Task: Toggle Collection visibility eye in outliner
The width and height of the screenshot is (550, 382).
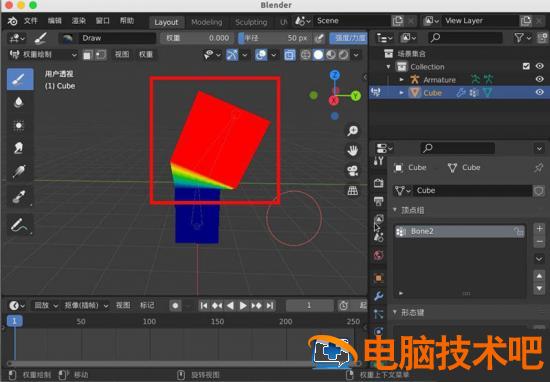Action: pos(539,66)
